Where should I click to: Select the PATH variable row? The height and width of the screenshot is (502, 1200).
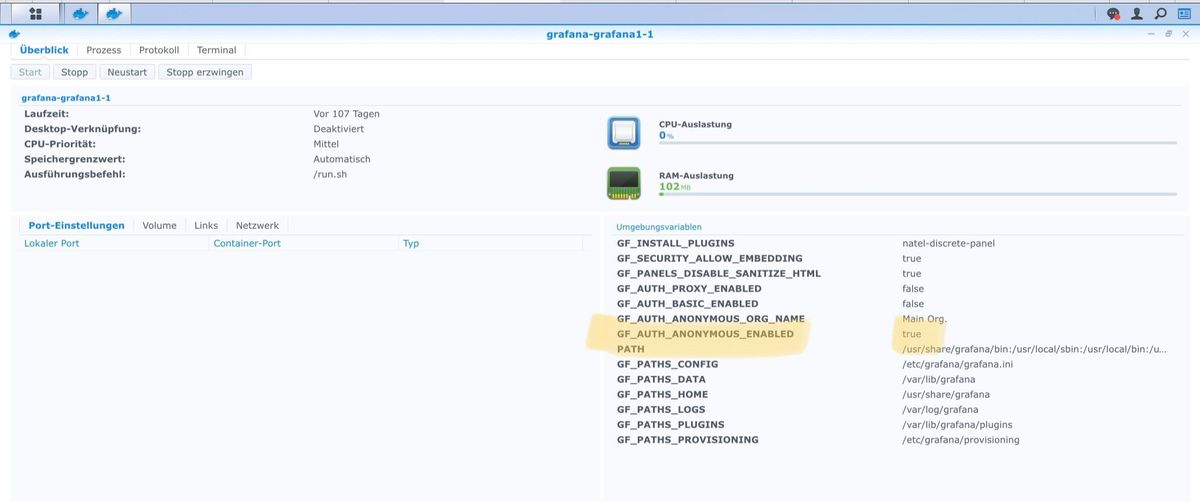tap(893, 349)
